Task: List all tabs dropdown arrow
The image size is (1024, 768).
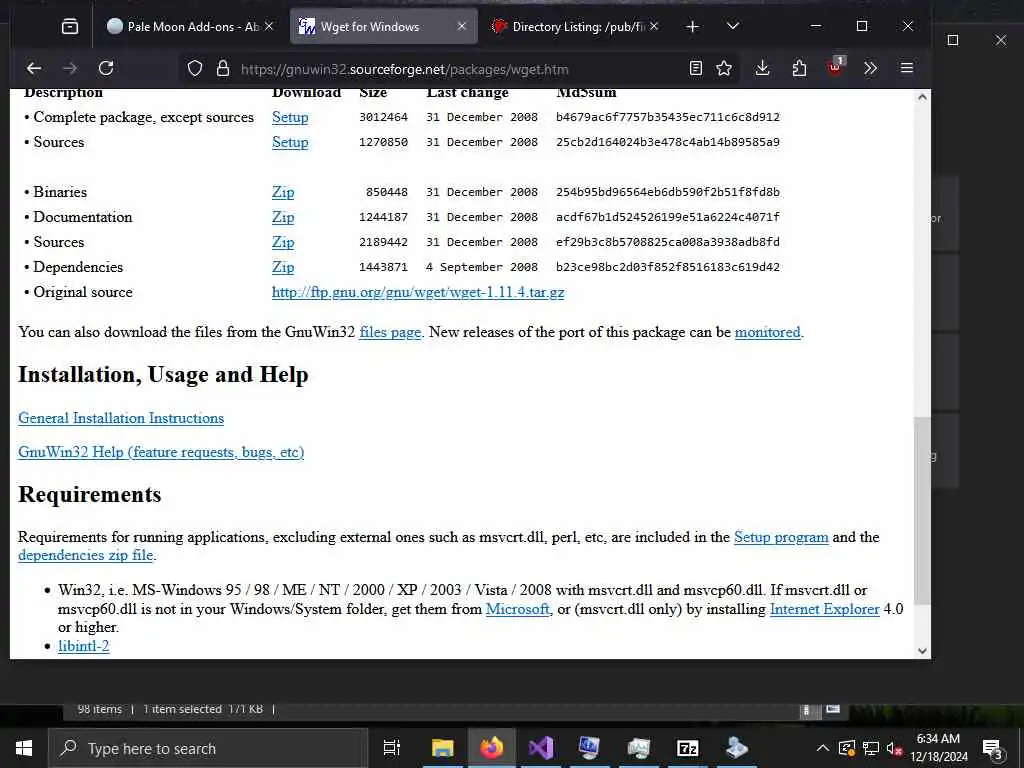Action: pyautogui.click(x=733, y=26)
